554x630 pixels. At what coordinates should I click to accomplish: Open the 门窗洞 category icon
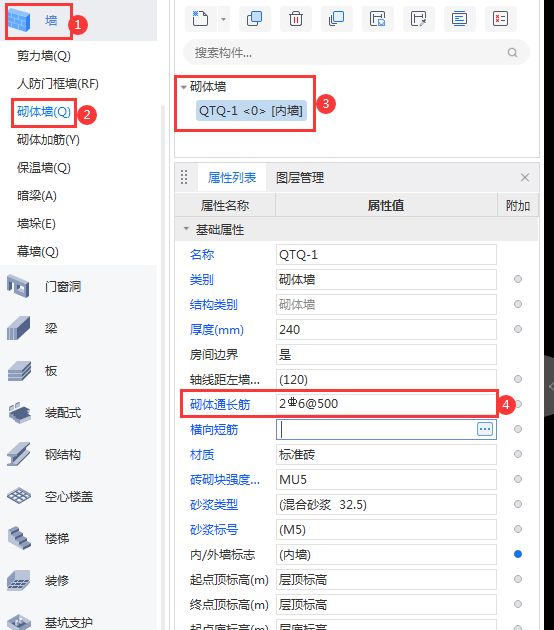pos(18,286)
